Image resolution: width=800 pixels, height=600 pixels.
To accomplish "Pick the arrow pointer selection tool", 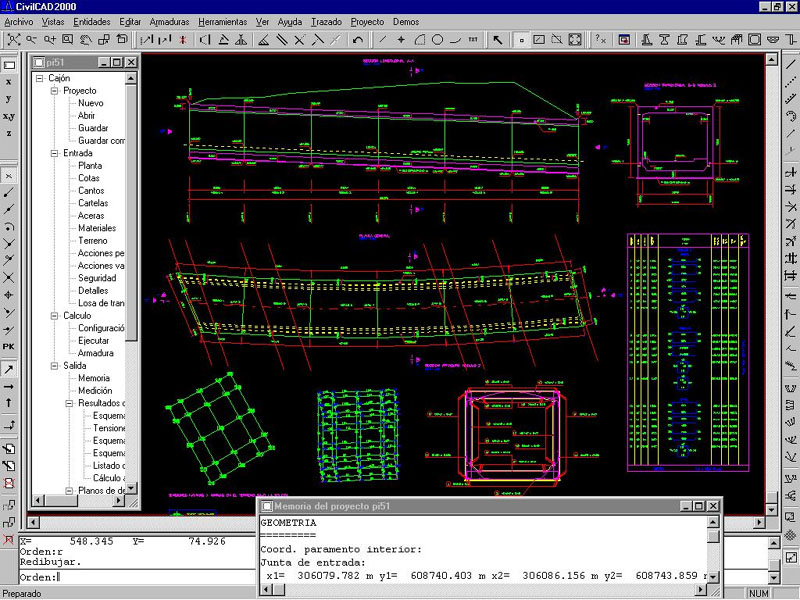I will pos(499,40).
